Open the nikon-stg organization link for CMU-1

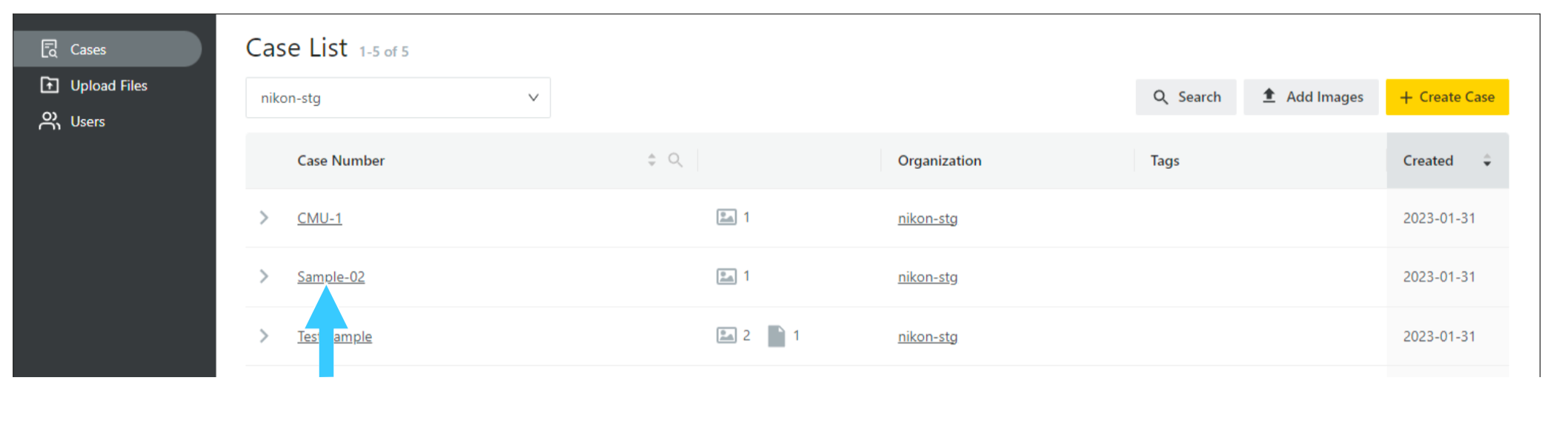pyautogui.click(x=928, y=218)
